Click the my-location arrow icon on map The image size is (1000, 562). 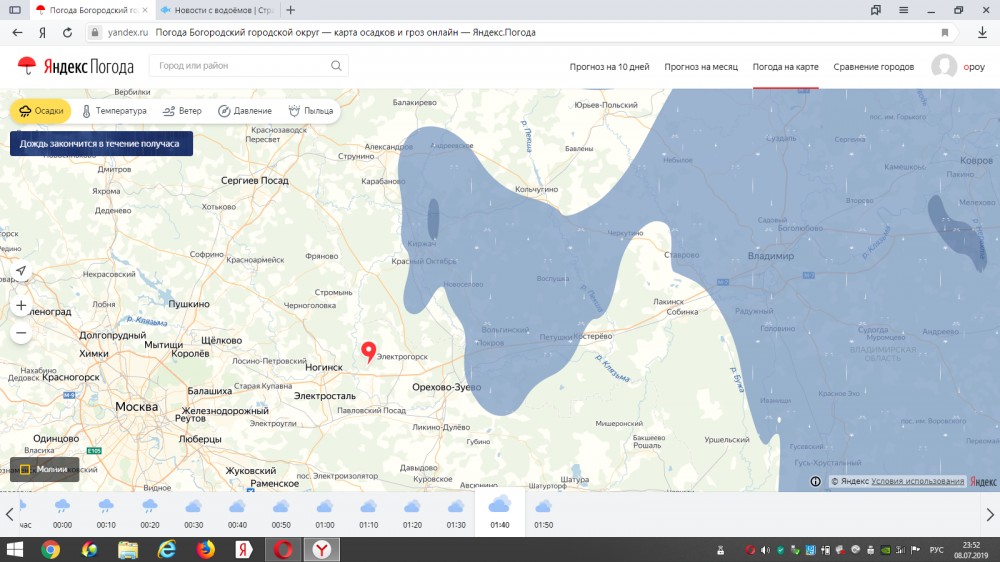(x=21, y=272)
